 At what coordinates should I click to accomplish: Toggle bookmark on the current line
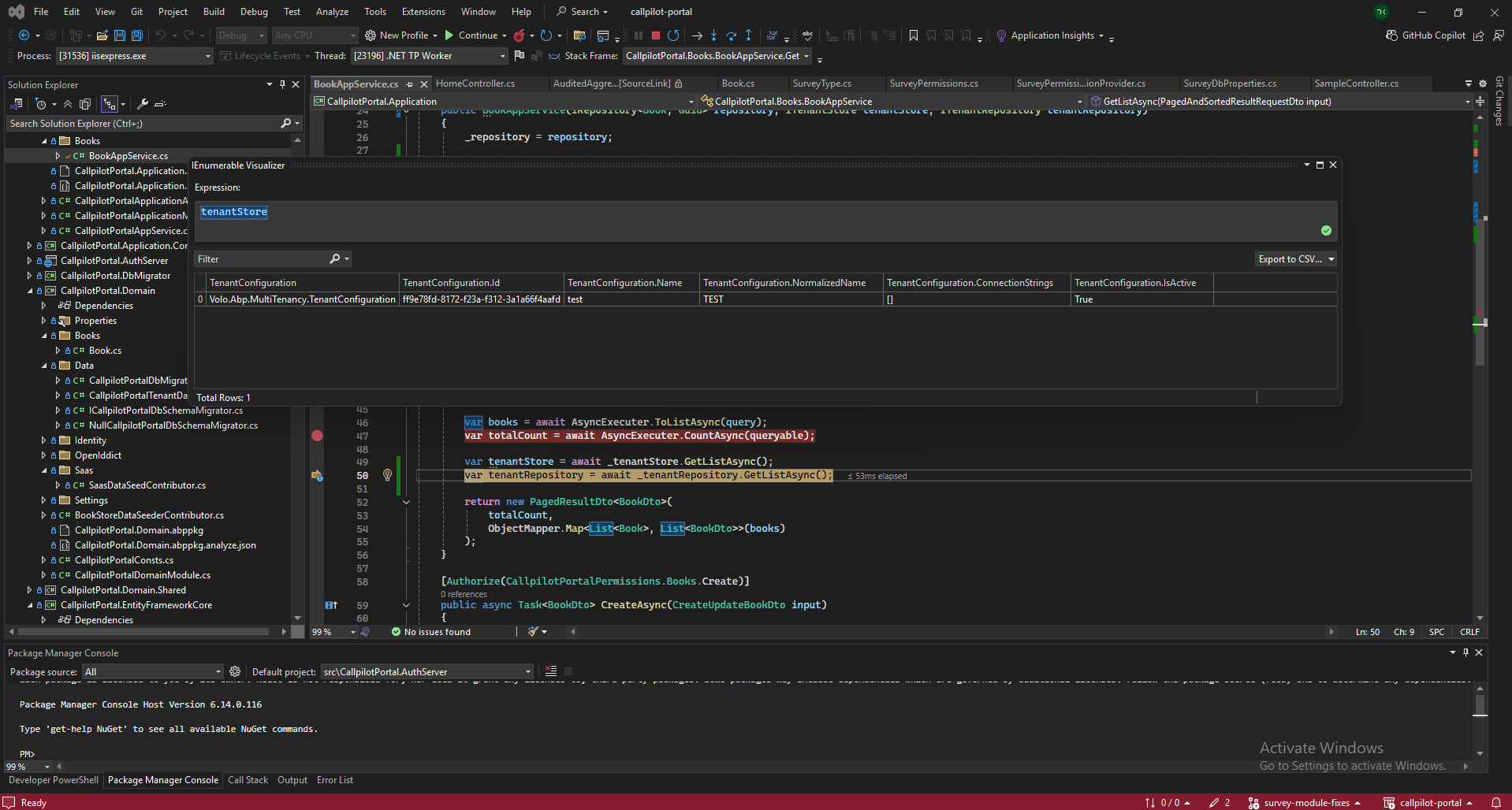click(x=914, y=35)
